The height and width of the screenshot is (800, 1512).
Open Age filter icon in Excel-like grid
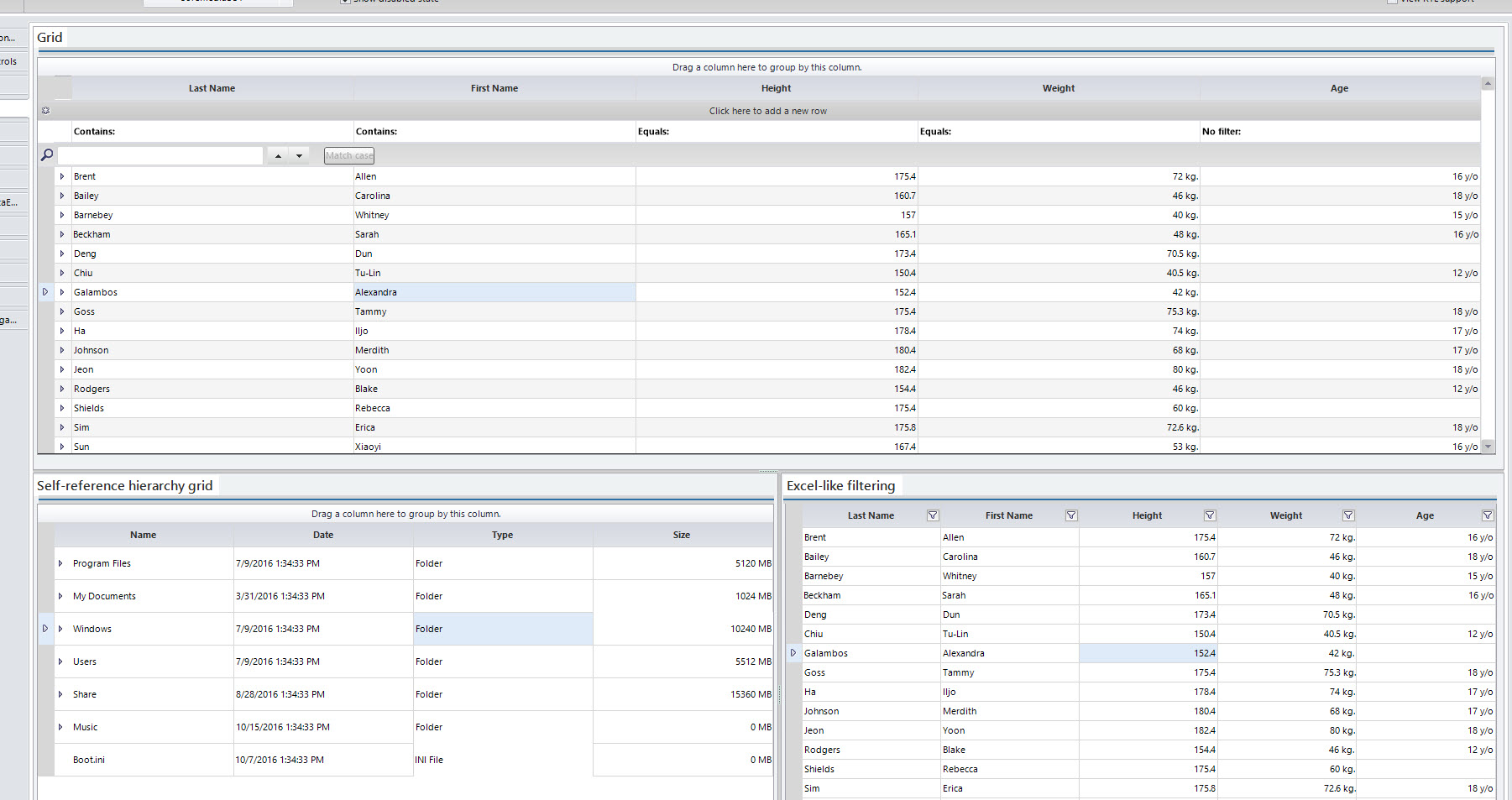(1488, 515)
